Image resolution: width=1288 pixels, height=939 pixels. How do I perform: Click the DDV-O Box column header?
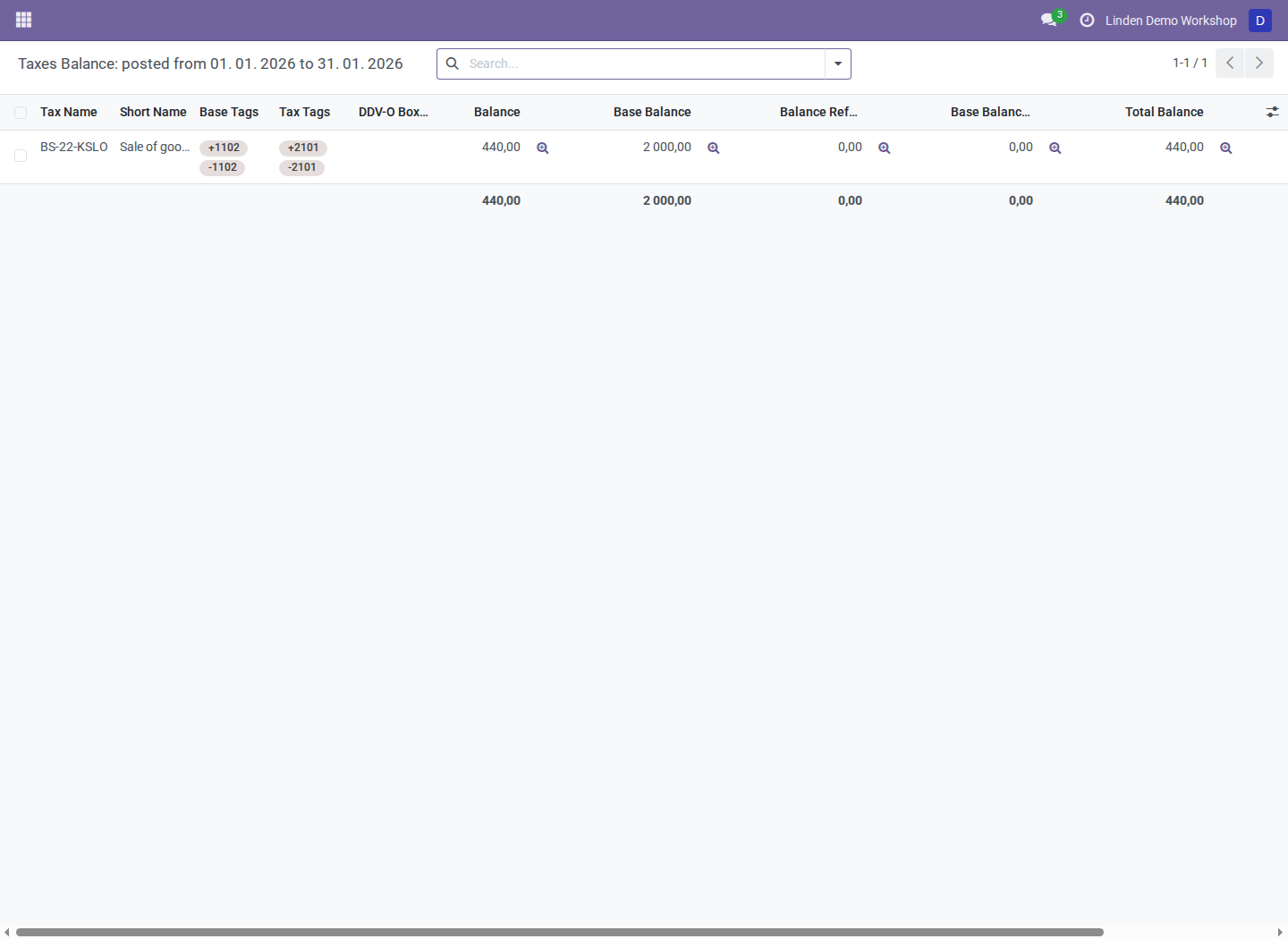pyautogui.click(x=394, y=112)
